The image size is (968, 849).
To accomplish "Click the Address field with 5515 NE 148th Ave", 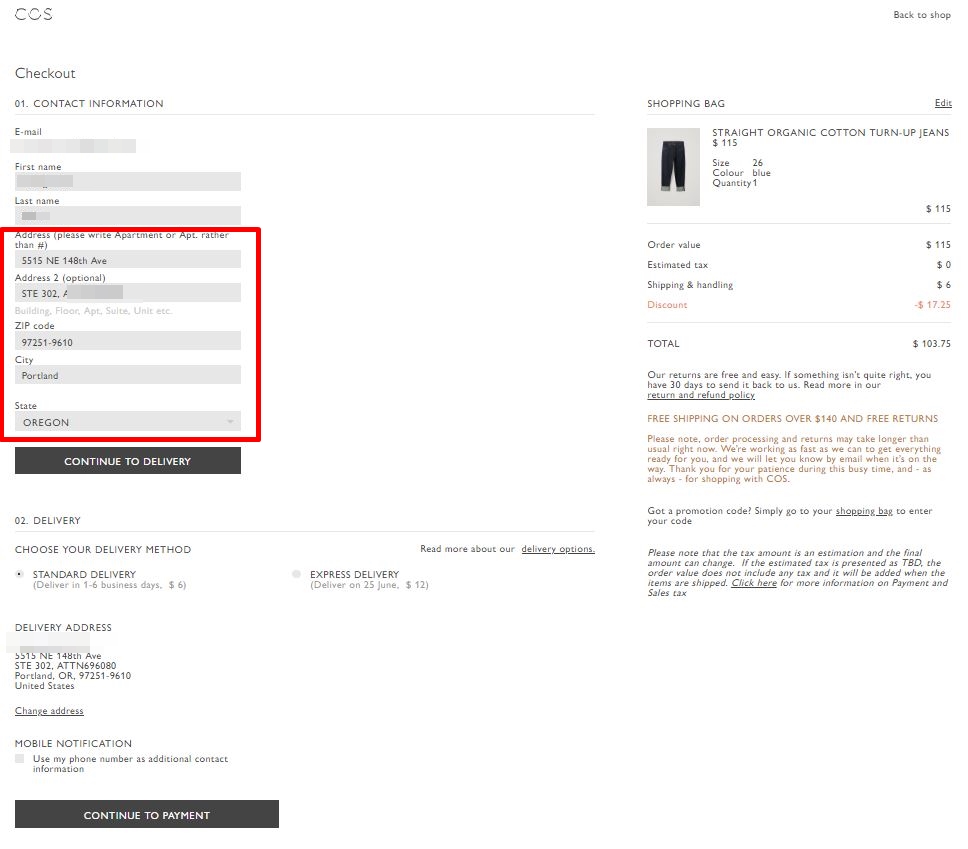I will tap(128, 260).
